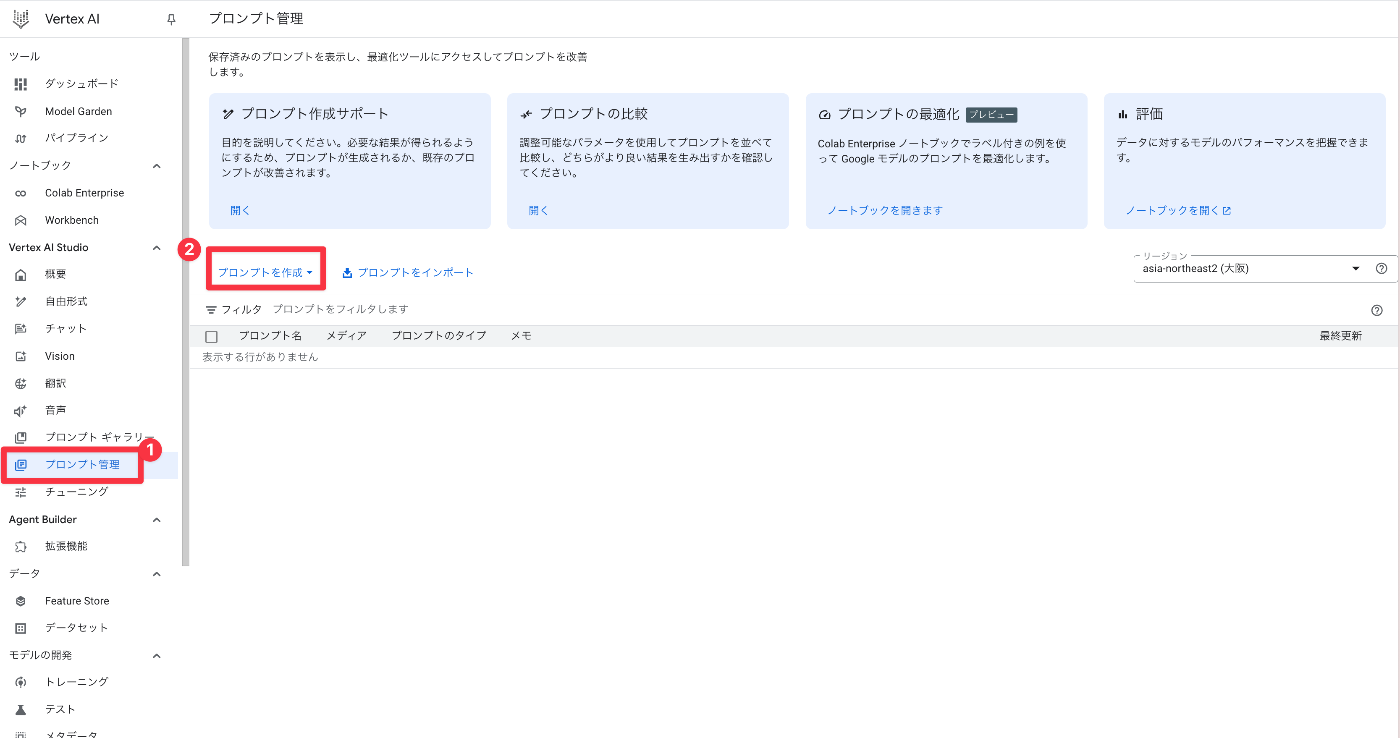Click the Model Garden sidebar icon
1400x738 pixels.
(x=21, y=111)
